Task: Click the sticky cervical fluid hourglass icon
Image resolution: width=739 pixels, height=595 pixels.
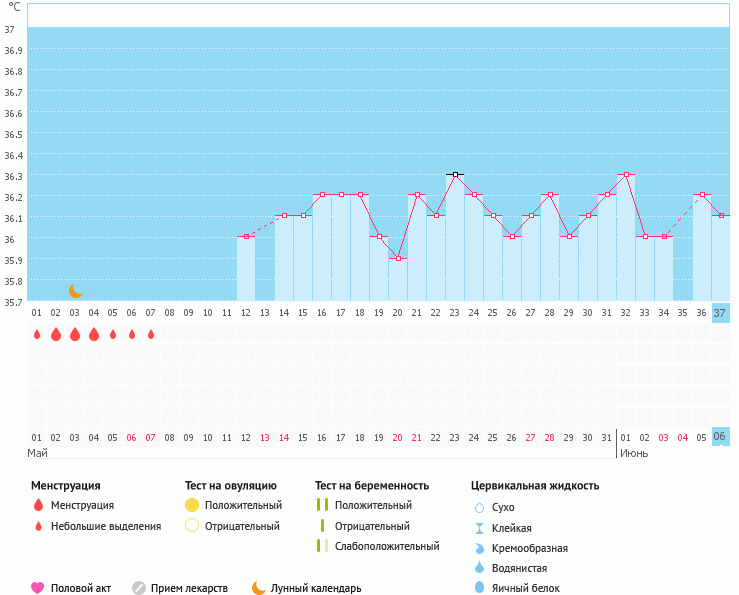Action: coord(479,528)
